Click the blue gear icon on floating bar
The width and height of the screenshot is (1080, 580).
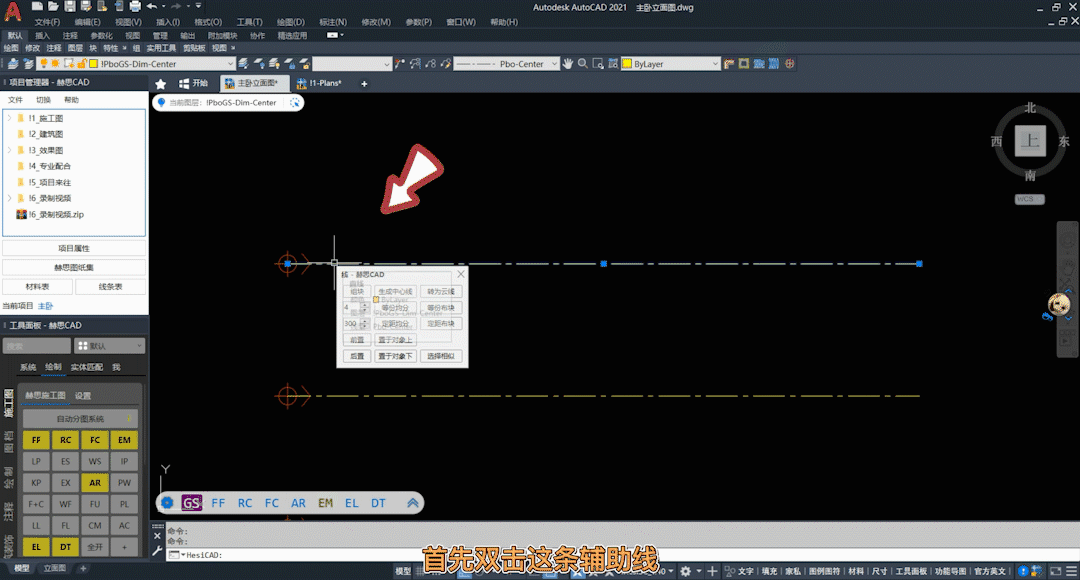pos(167,503)
